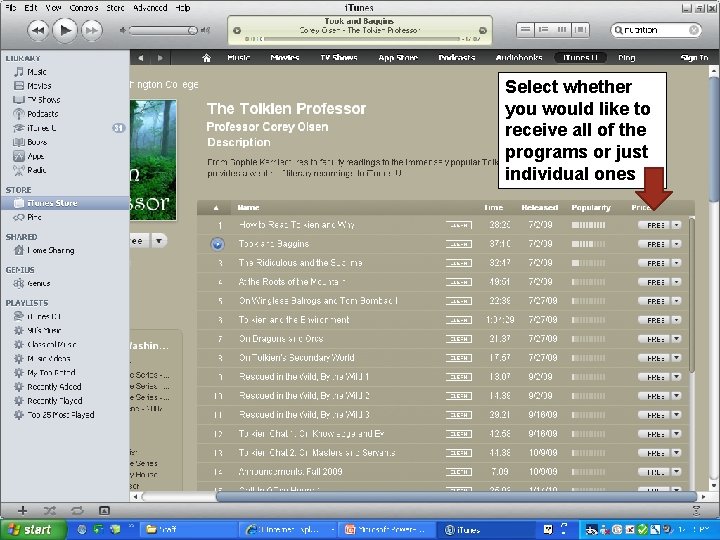Viewport: 720px width, 540px height.
Task: Select iTunes U in the Library sidebar
Action: pyautogui.click(x=41, y=128)
